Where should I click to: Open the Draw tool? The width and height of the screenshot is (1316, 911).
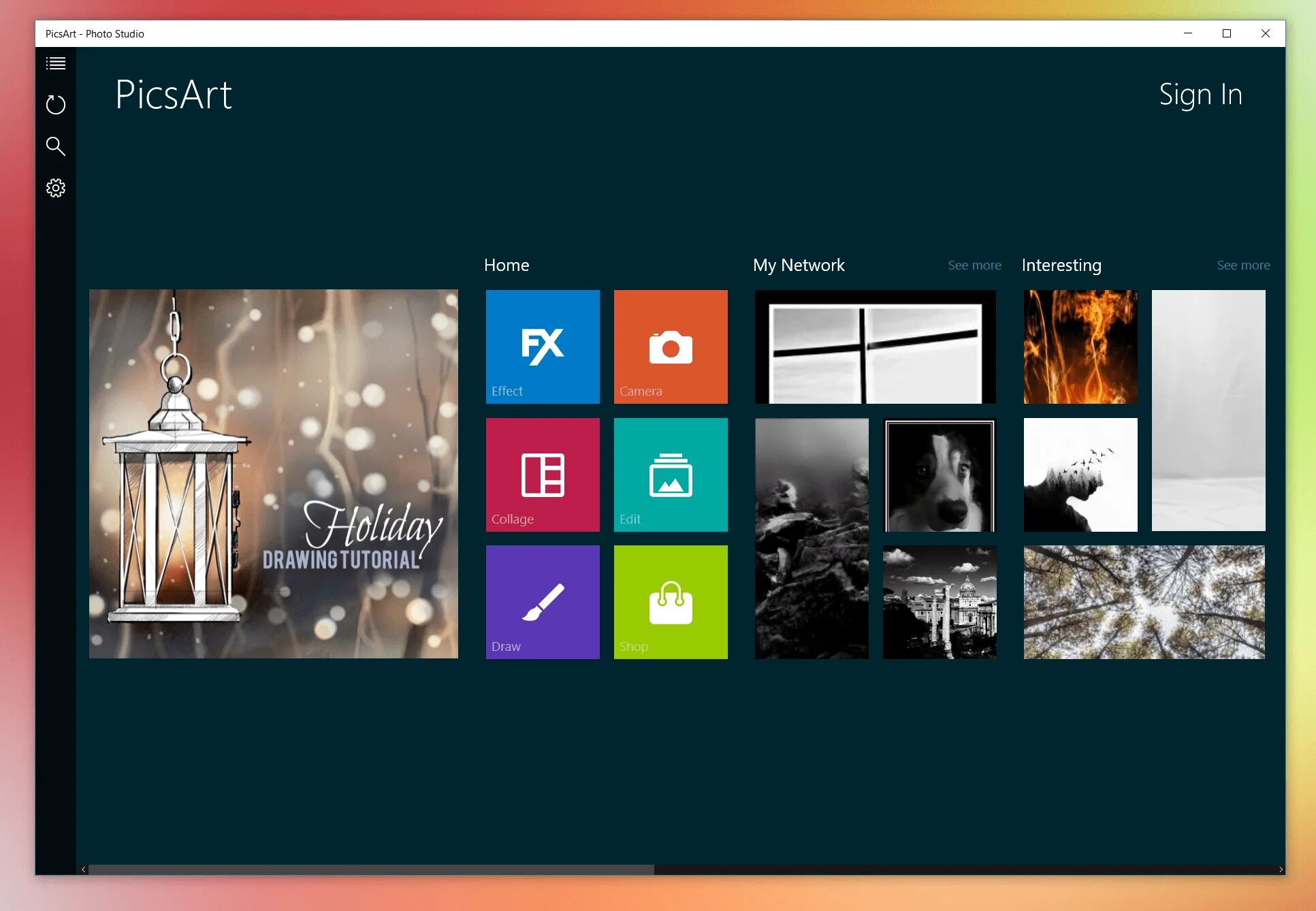(540, 601)
